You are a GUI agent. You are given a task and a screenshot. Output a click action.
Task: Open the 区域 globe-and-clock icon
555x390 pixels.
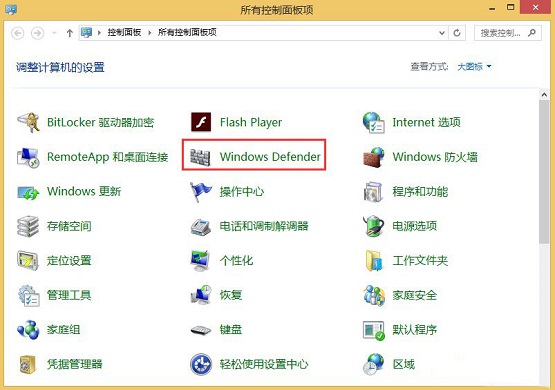(x=374, y=364)
